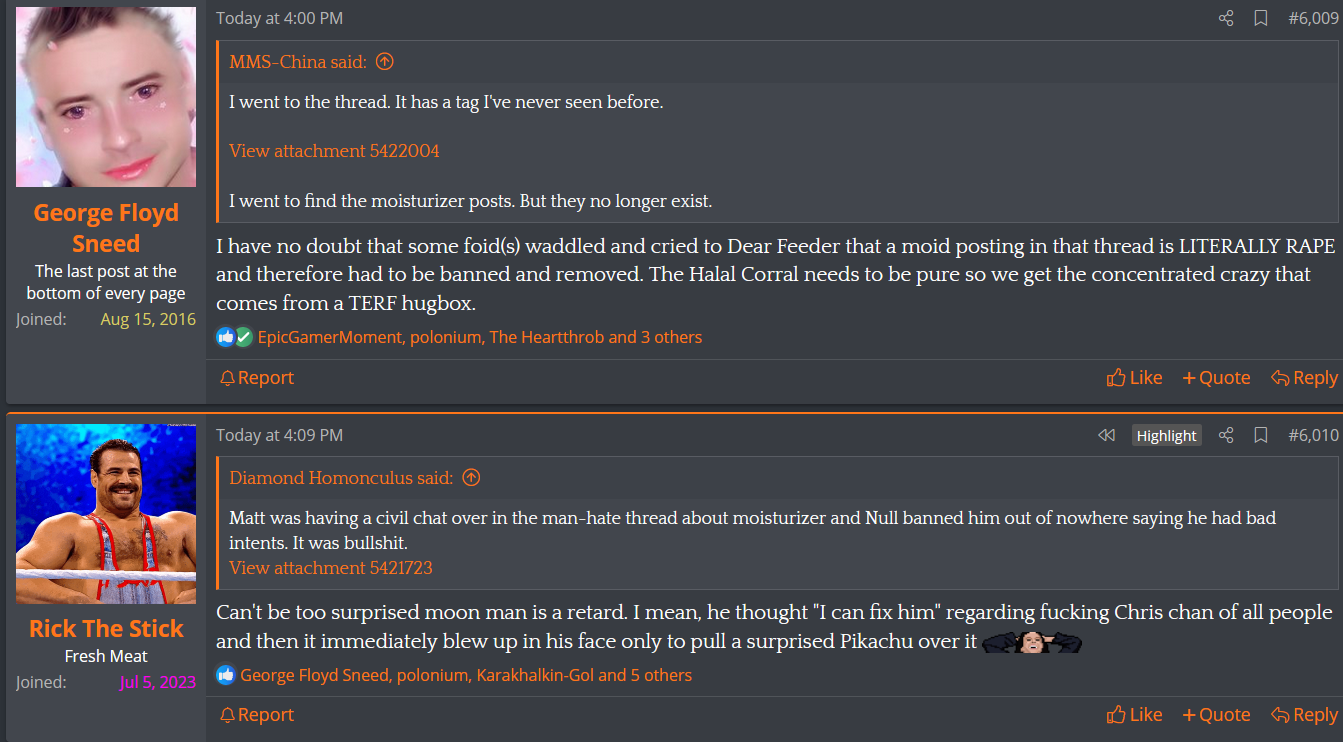
Task: Like Rick The Stick's post
Action: [x=1134, y=715]
